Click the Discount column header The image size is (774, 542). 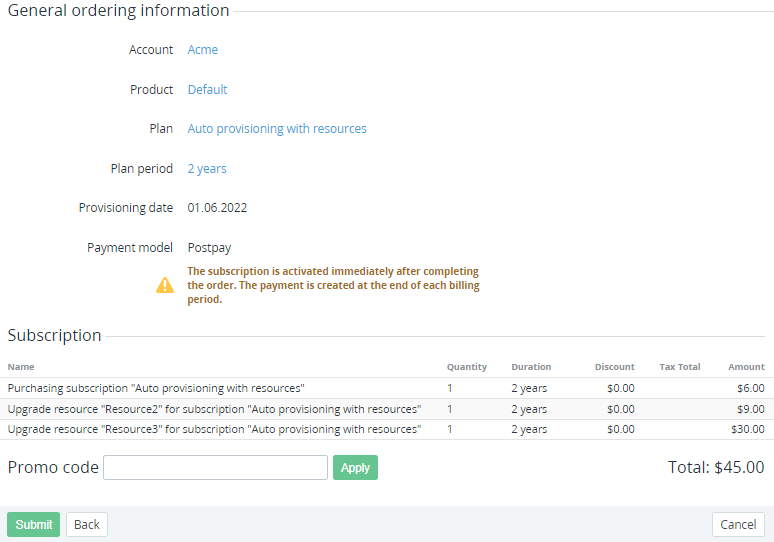614,367
